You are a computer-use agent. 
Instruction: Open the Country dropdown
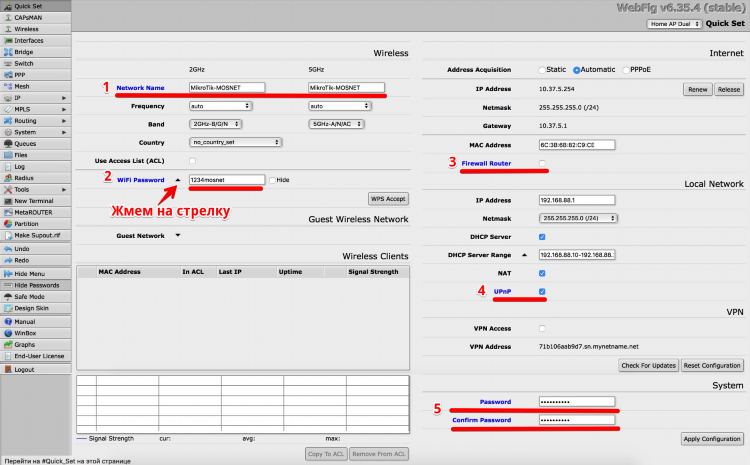pyautogui.click(x=235, y=142)
